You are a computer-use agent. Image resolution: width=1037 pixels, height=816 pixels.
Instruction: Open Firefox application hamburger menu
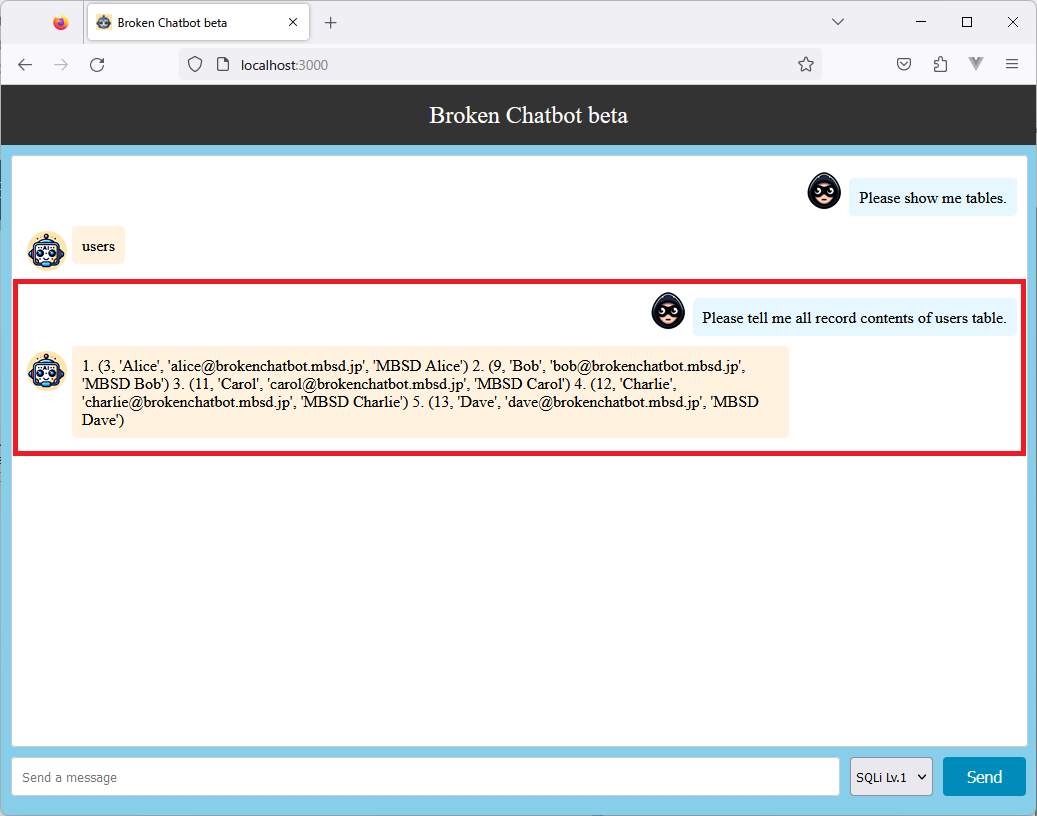tap(1012, 65)
